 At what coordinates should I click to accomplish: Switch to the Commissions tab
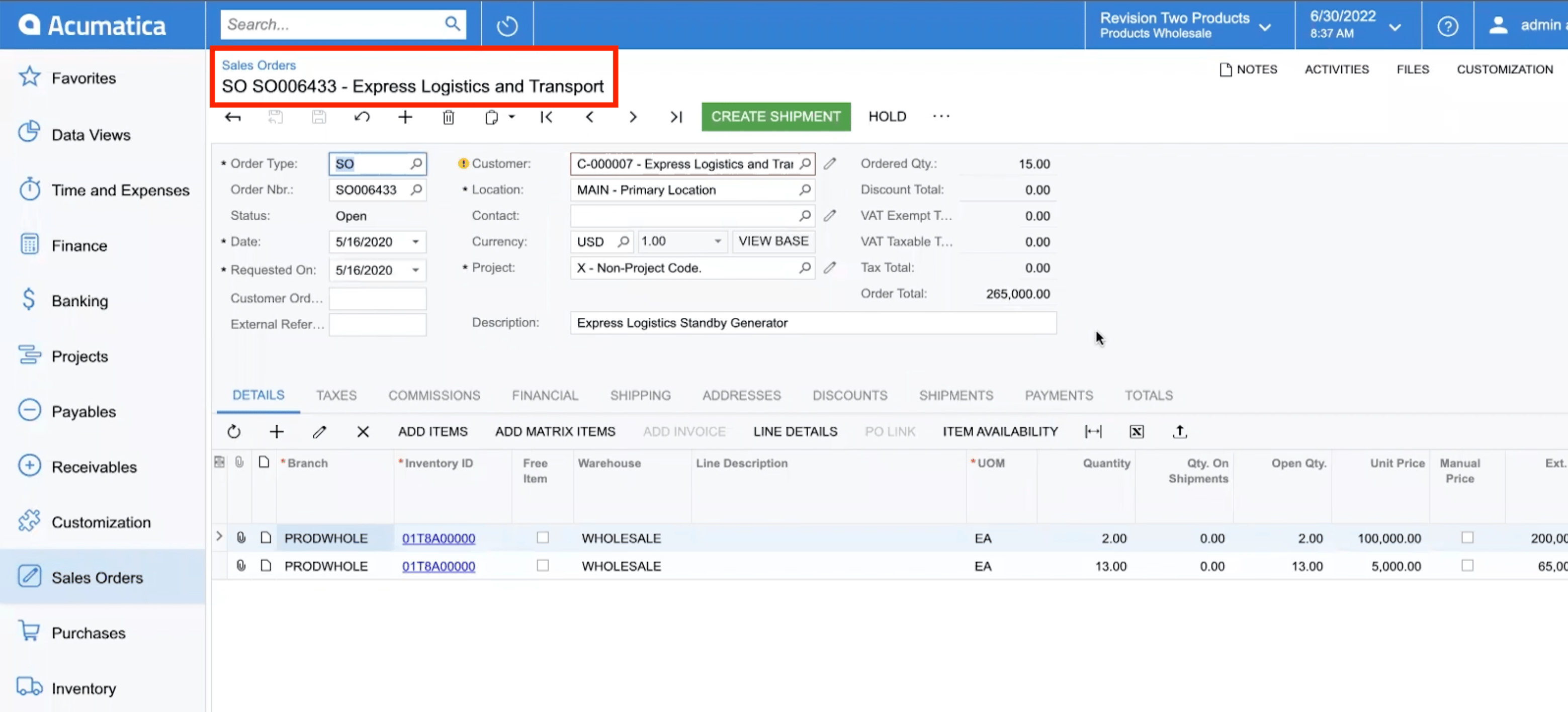click(434, 396)
